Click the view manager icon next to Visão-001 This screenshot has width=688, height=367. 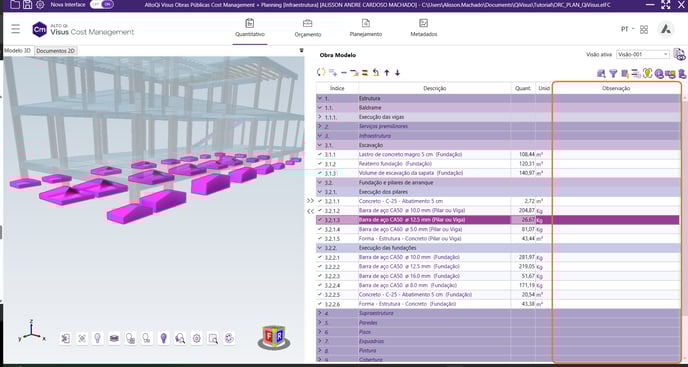click(679, 54)
